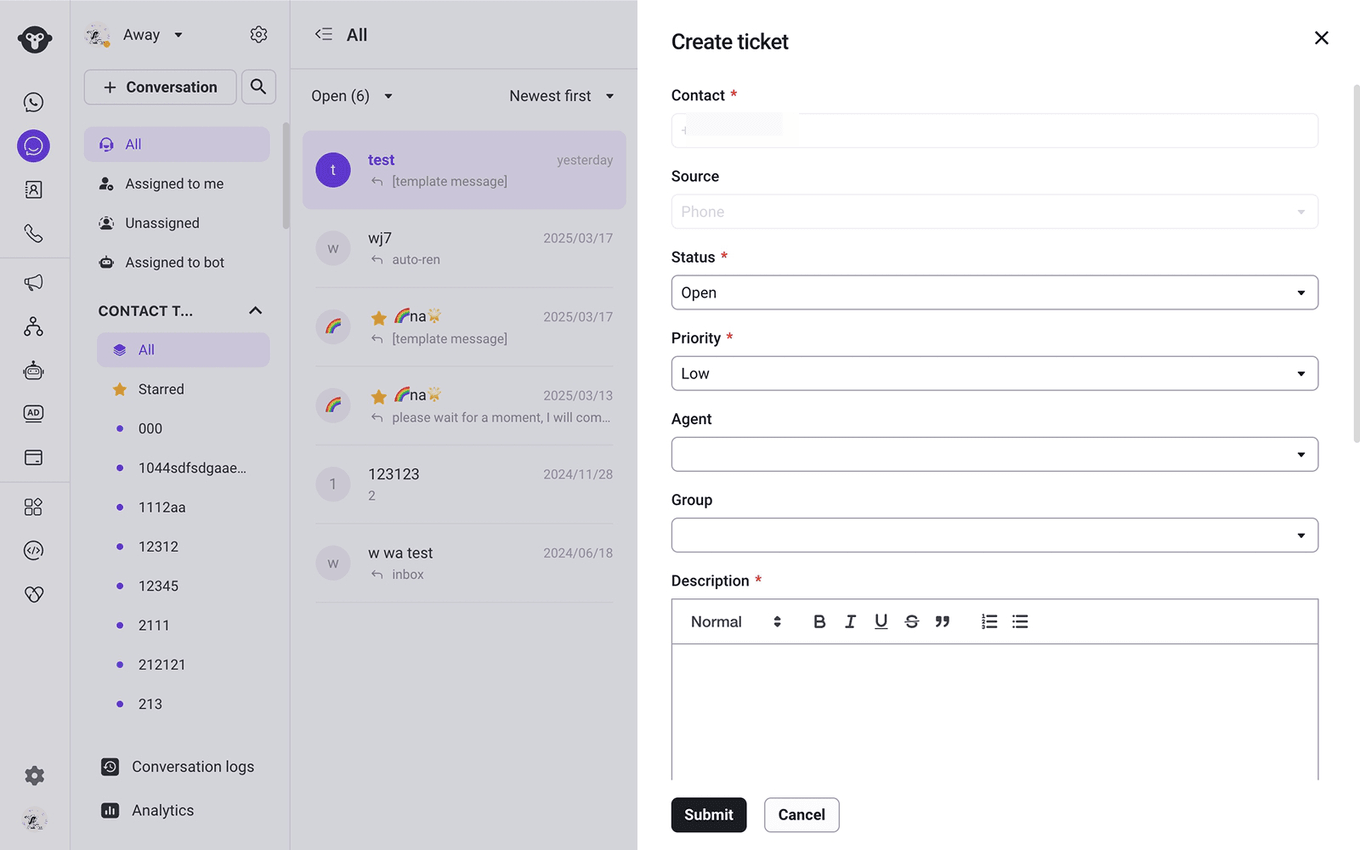Viewport: 1360px width, 850px height.
Task: Open the broadcast megaphone icon
Action: [34, 283]
